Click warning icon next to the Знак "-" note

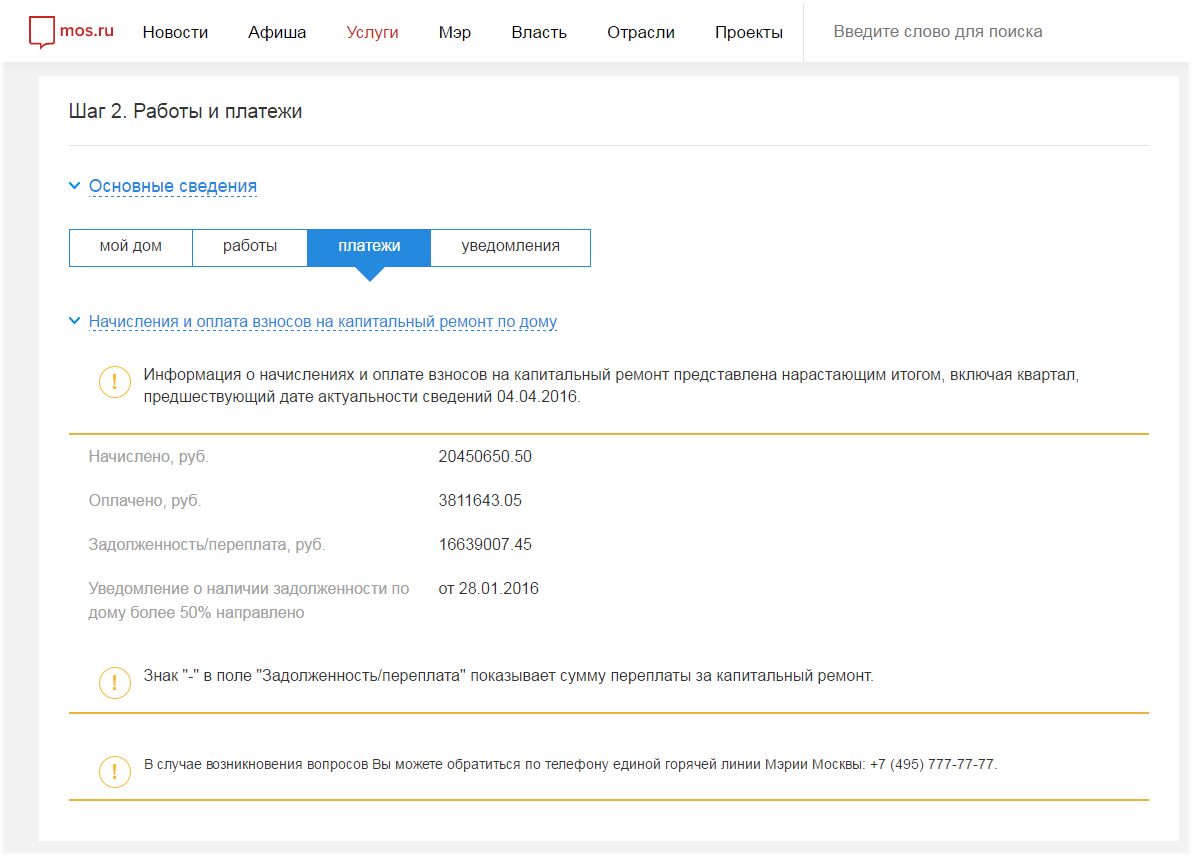(x=115, y=682)
